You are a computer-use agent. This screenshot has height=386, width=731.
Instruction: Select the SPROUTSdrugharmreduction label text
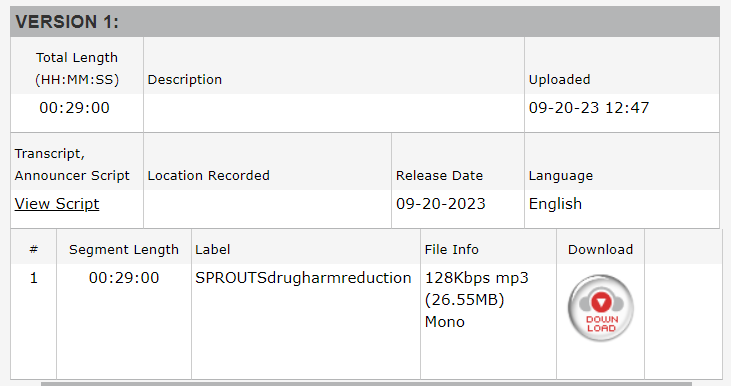(303, 278)
